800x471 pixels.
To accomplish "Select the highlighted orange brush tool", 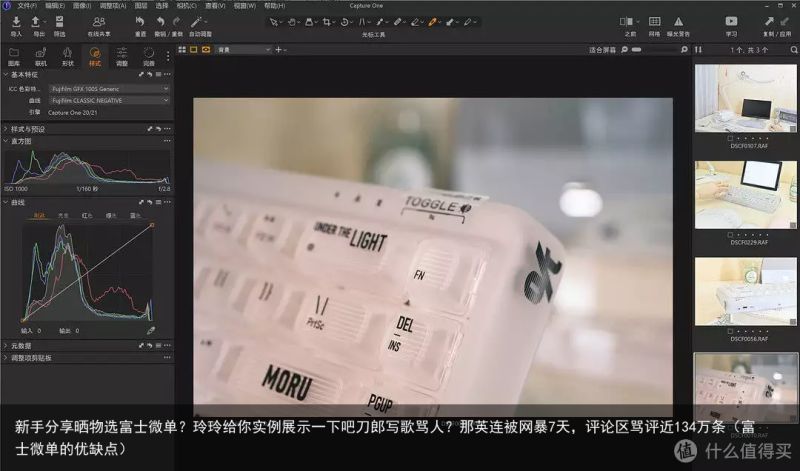I will (432, 22).
